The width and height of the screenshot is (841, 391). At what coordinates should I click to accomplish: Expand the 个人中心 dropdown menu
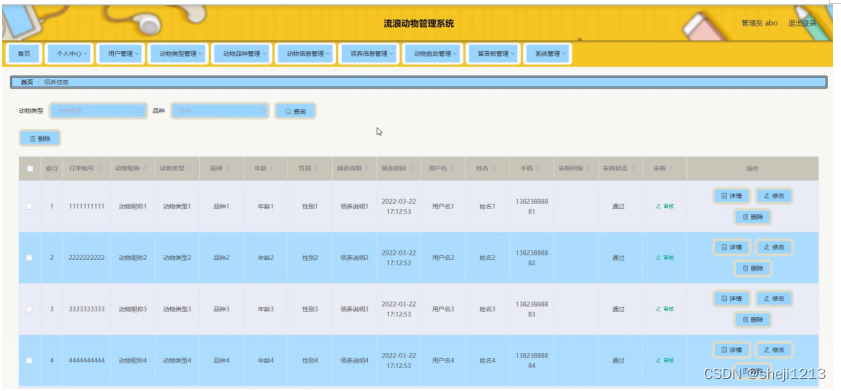click(x=69, y=54)
